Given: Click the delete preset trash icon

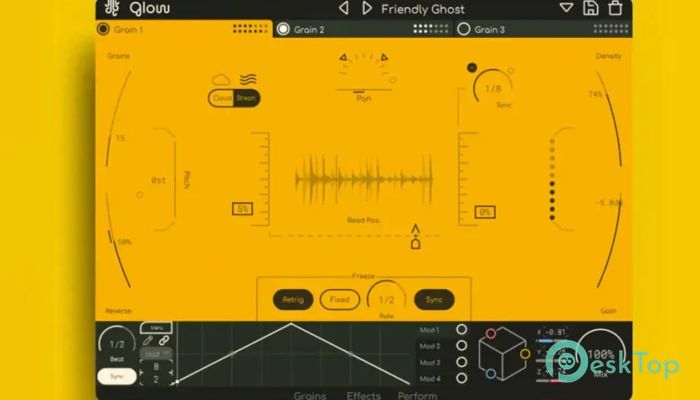Looking at the screenshot, I should click(615, 9).
